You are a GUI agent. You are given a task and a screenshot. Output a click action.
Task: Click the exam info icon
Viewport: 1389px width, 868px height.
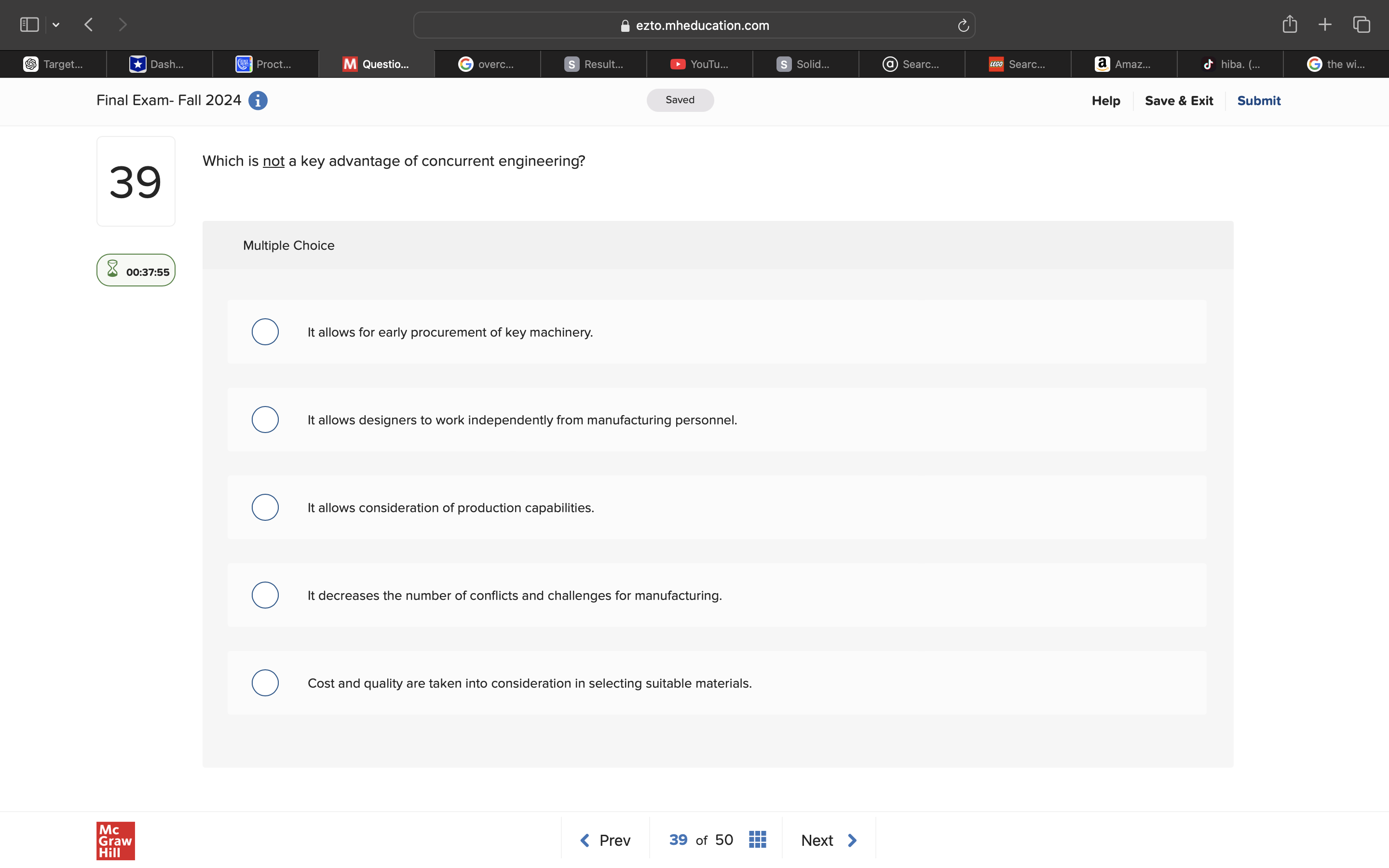click(258, 100)
